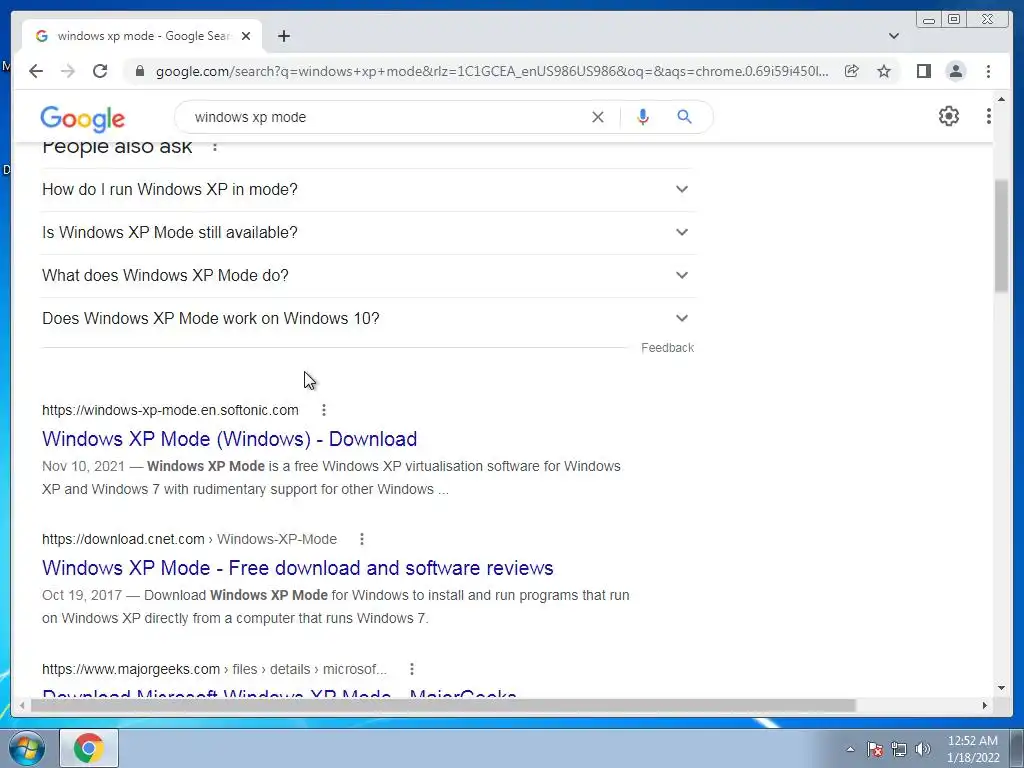Open the taskbar clock showing 12:52 AM
The image size is (1024, 768).
click(973, 749)
